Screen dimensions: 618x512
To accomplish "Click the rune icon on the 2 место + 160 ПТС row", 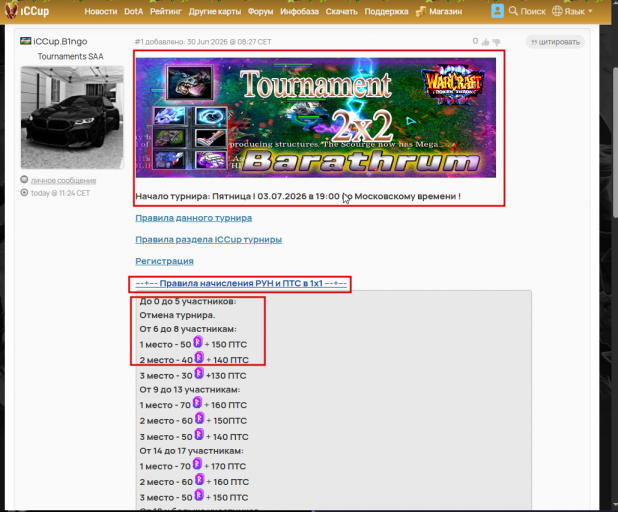I will click(x=200, y=480).
